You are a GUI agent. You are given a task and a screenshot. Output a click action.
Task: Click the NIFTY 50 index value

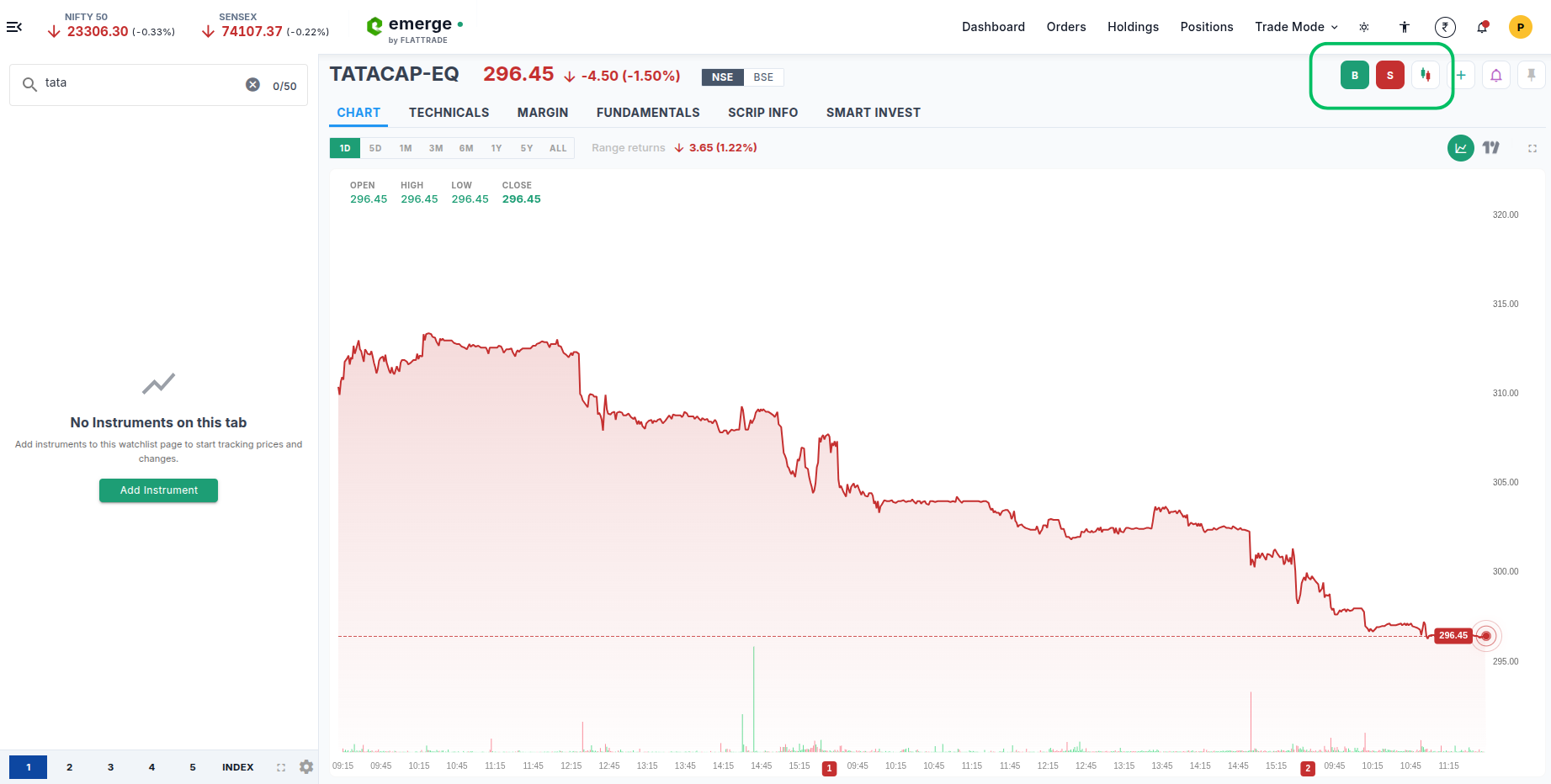(98, 32)
